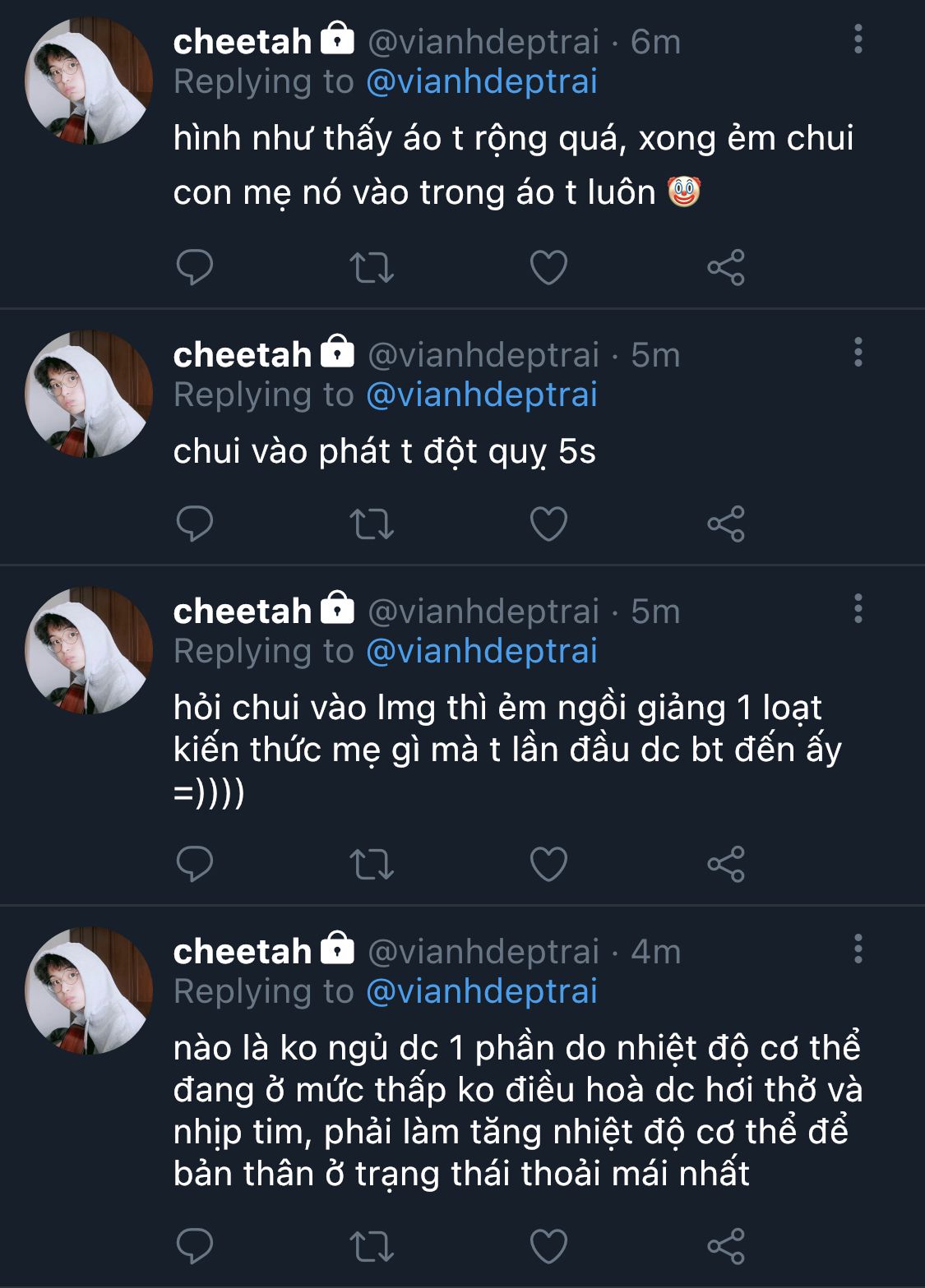Open @vianhdeptrai mention in the 4m tweet
This screenshot has height=1288, width=925.
pos(481,991)
